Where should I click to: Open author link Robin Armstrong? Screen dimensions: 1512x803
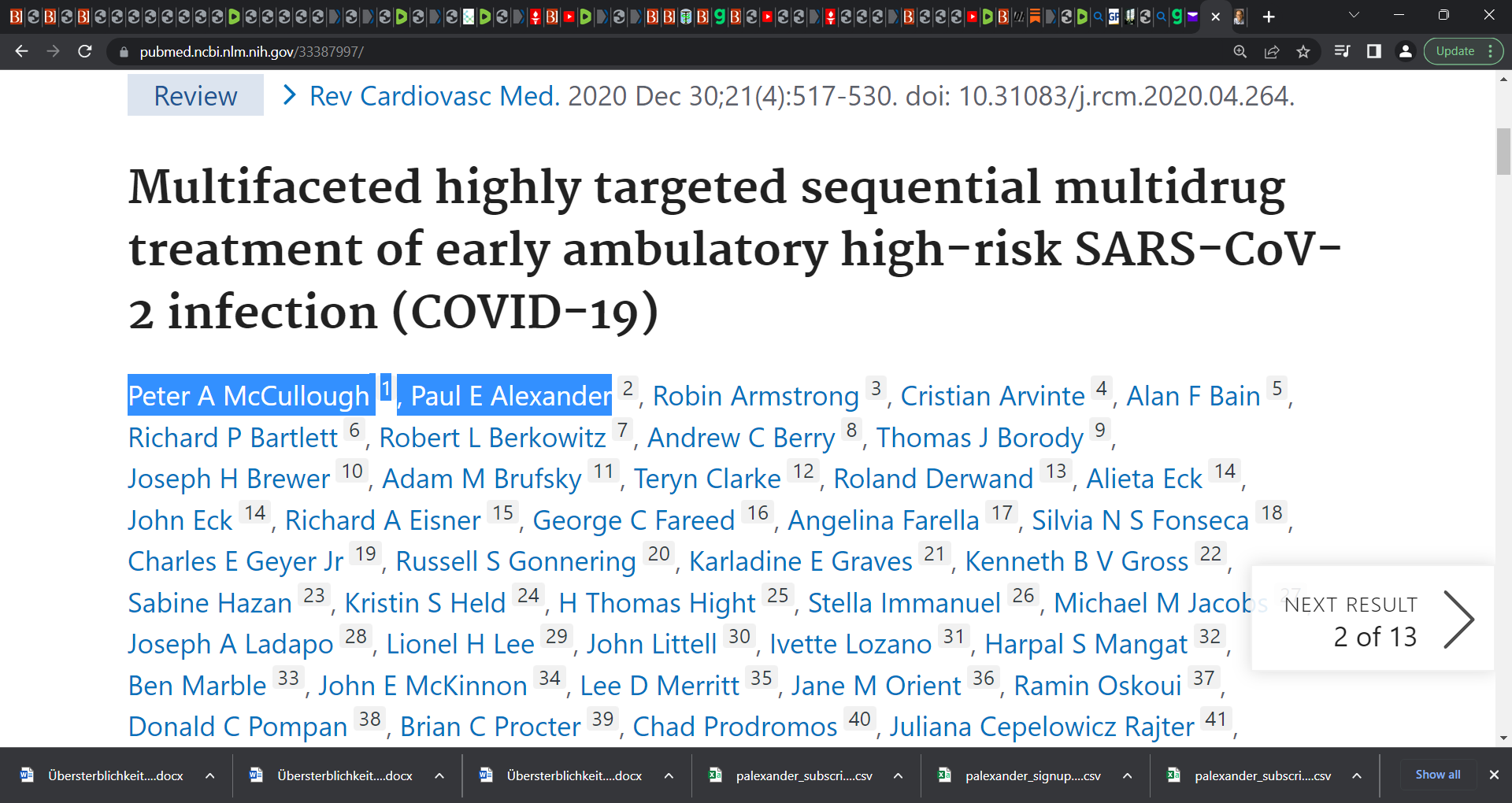coord(756,396)
